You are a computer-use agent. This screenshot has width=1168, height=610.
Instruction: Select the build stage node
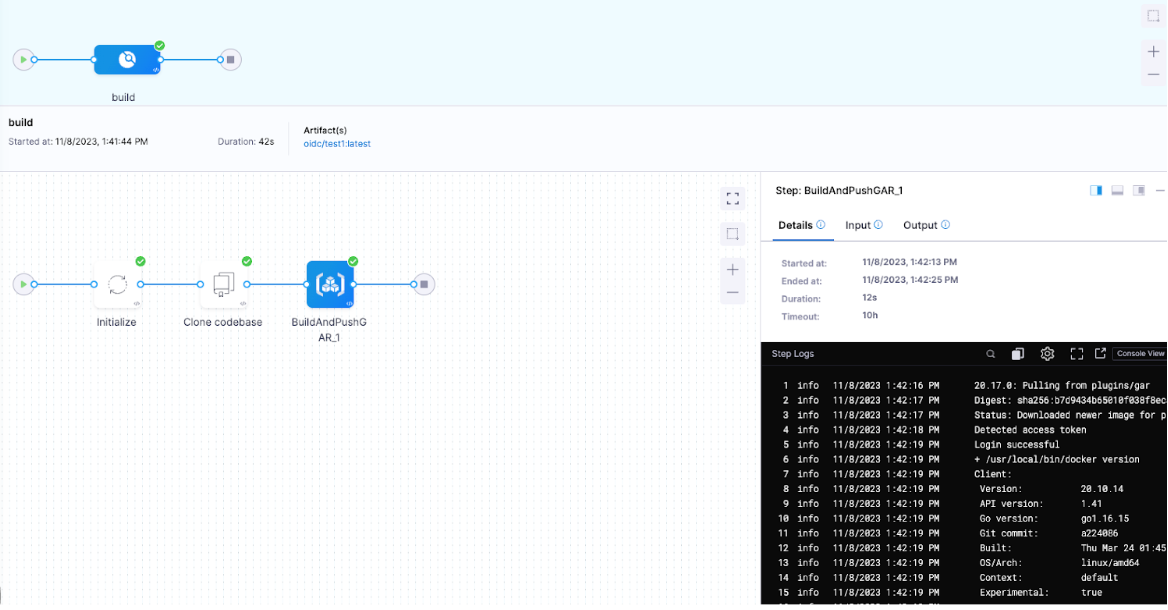pyautogui.click(x=127, y=60)
